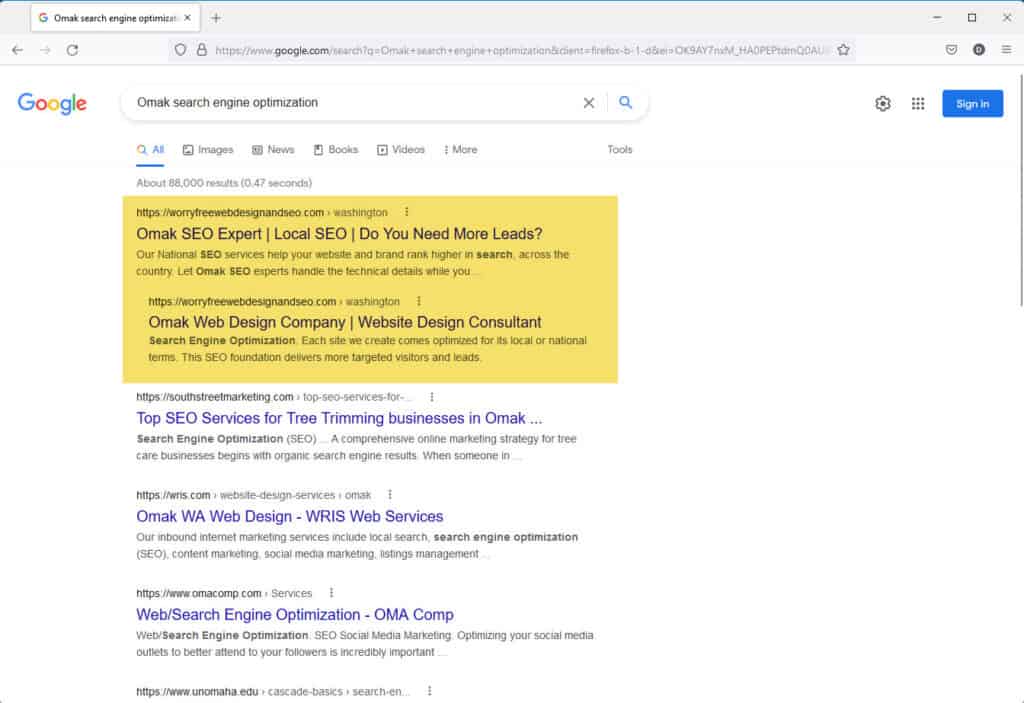Viewport: 1024px width, 703px height.
Task: Open Omak SEO Expert Local SEO result
Action: tap(339, 234)
